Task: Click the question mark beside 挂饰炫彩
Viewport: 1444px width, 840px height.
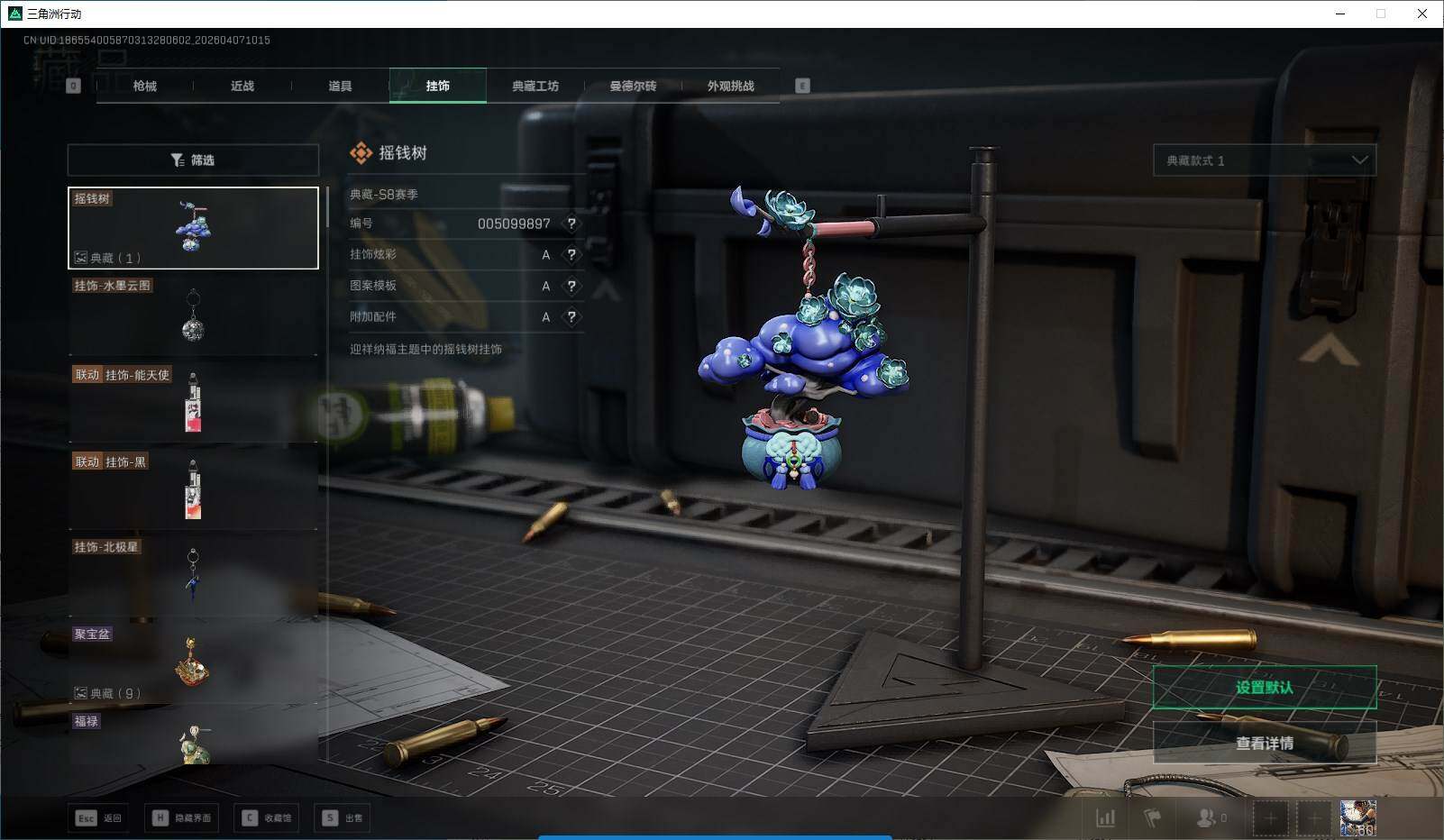Action: coord(571,255)
